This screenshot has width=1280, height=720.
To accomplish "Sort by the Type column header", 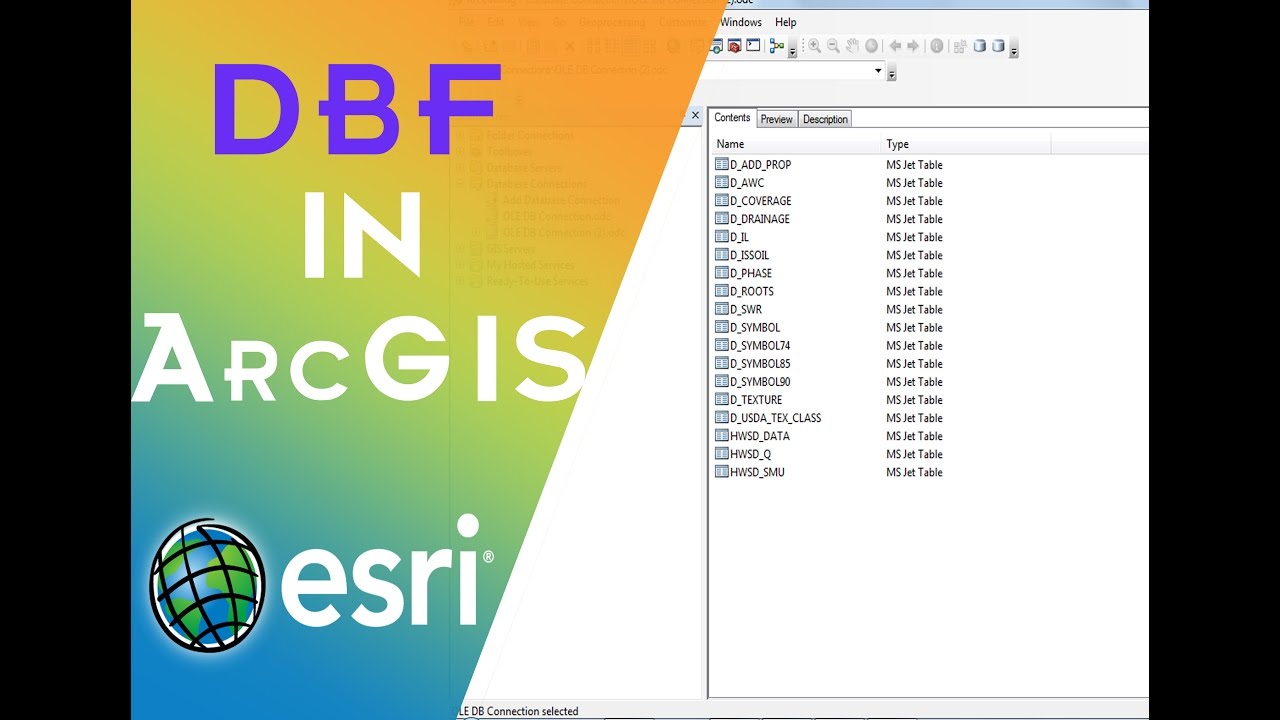I will coord(966,145).
